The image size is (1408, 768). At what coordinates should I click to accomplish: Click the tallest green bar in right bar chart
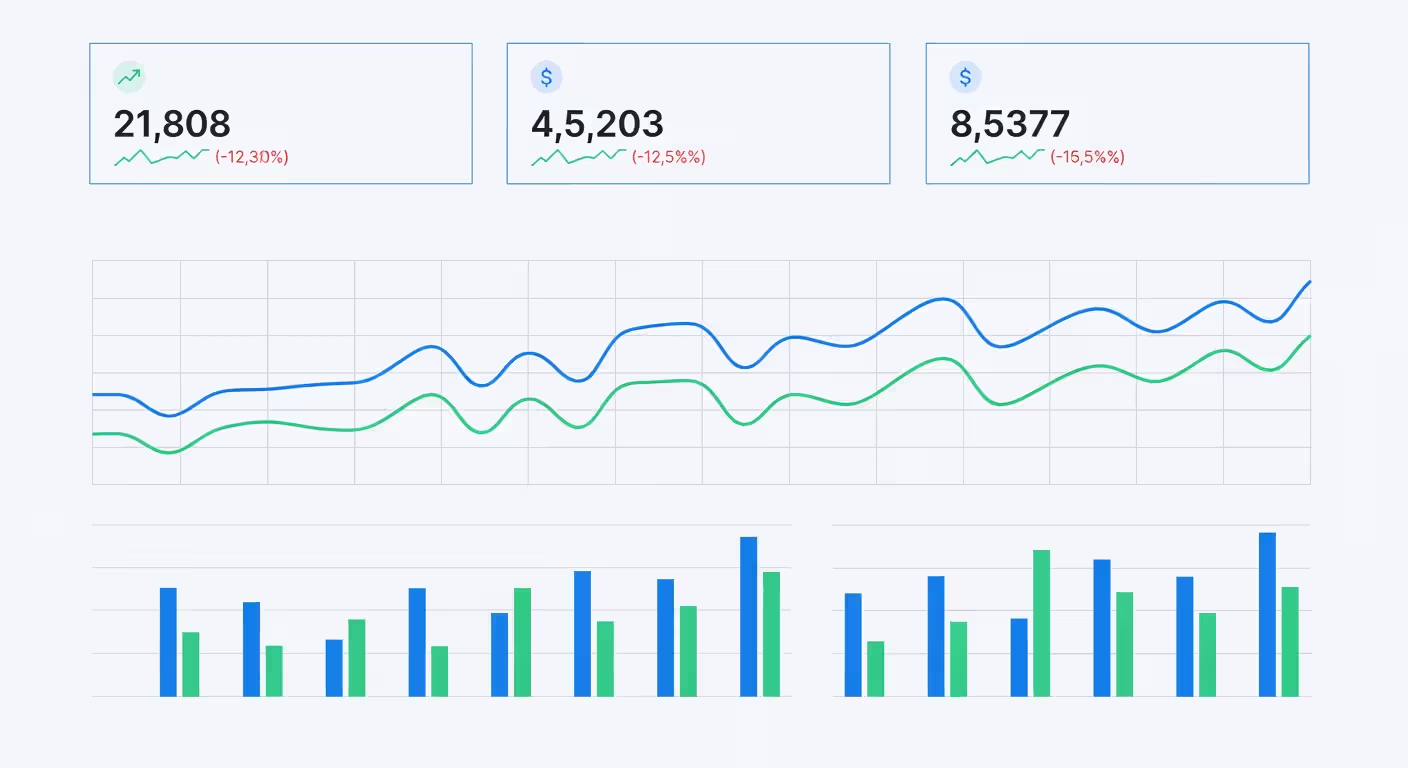[1042, 623]
